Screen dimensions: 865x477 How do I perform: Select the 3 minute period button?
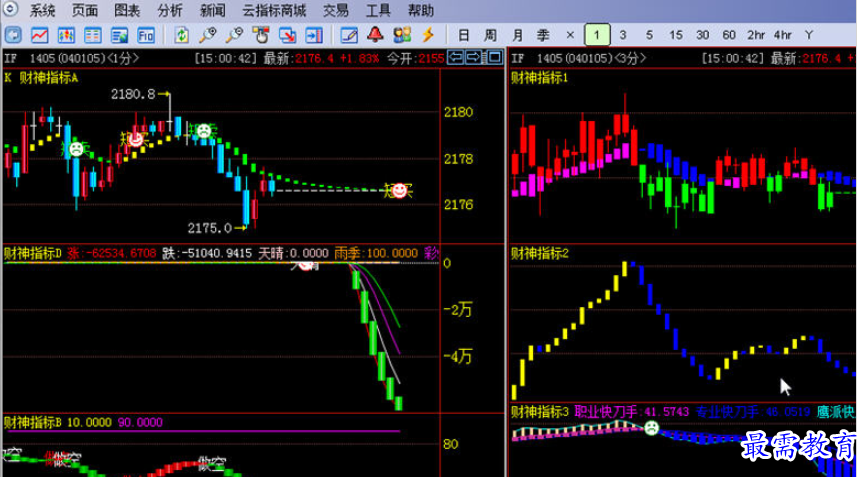pos(623,35)
